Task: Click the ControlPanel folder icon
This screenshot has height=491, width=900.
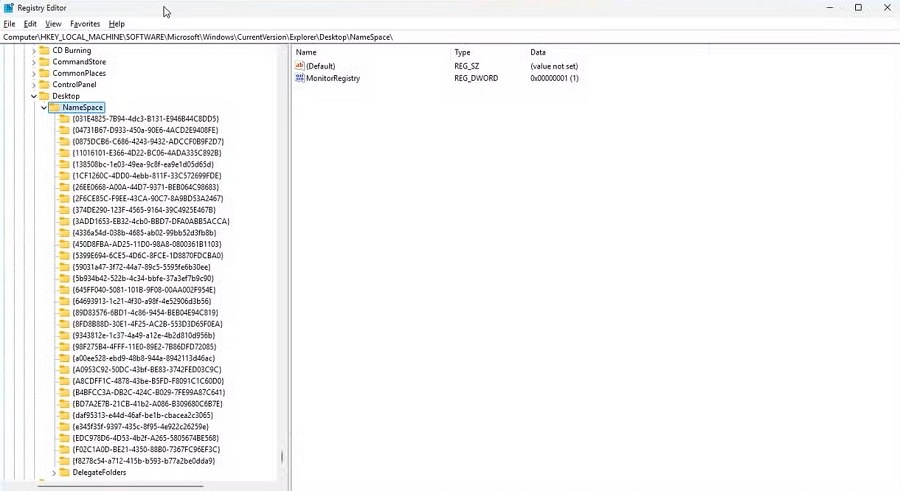Action: point(44,84)
